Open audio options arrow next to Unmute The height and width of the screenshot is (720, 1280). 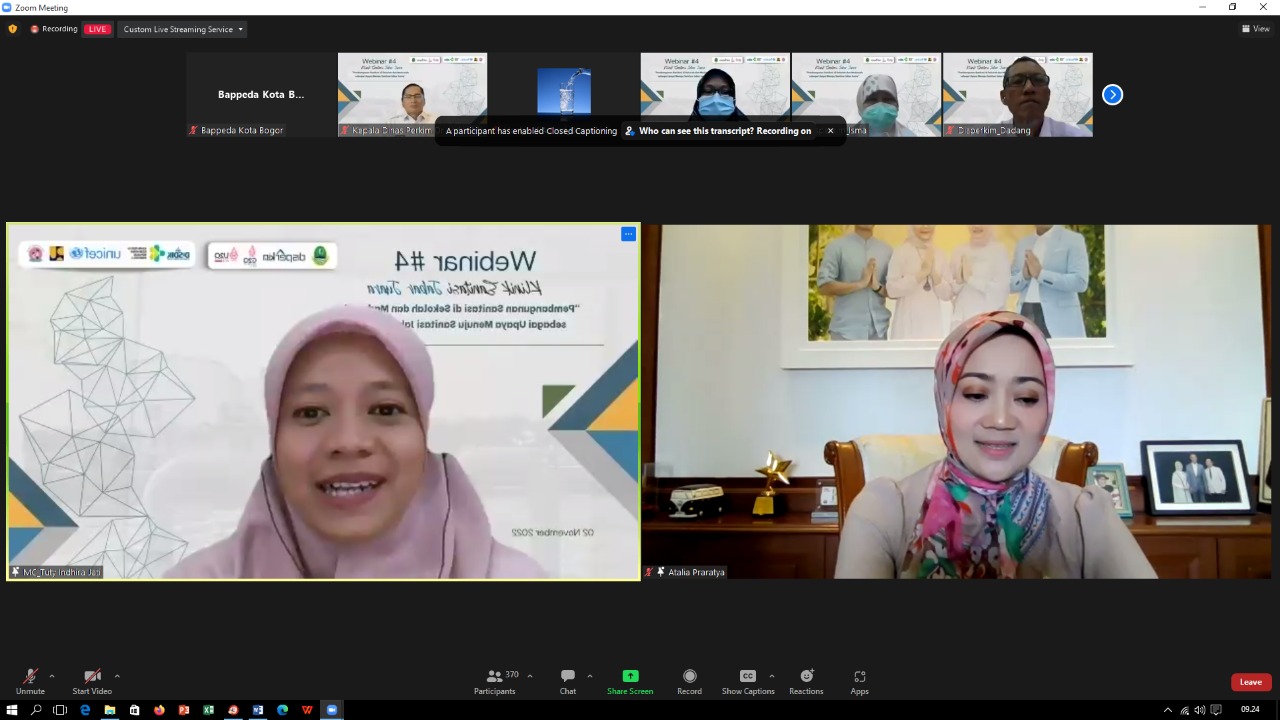52,676
